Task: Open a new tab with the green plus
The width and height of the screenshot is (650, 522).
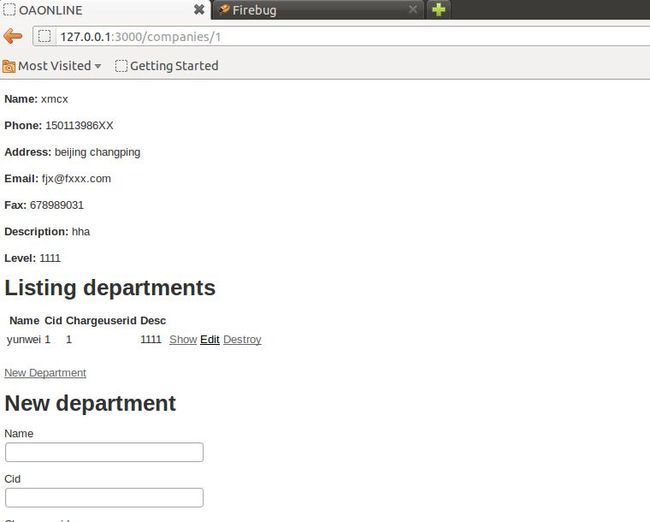Action: pyautogui.click(x=439, y=9)
